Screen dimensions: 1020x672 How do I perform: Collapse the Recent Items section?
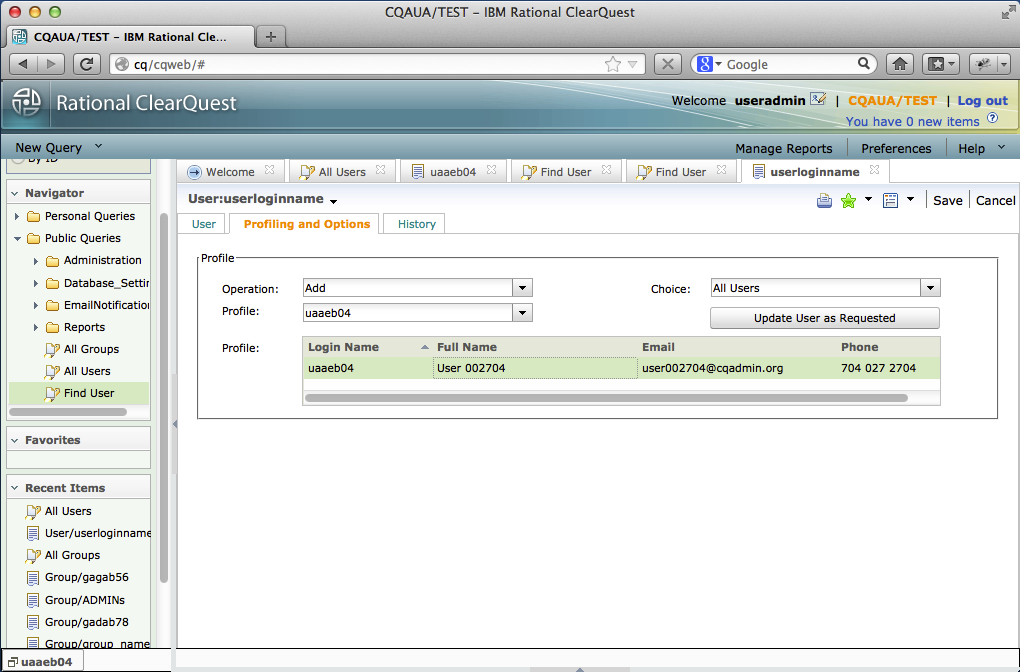point(15,488)
